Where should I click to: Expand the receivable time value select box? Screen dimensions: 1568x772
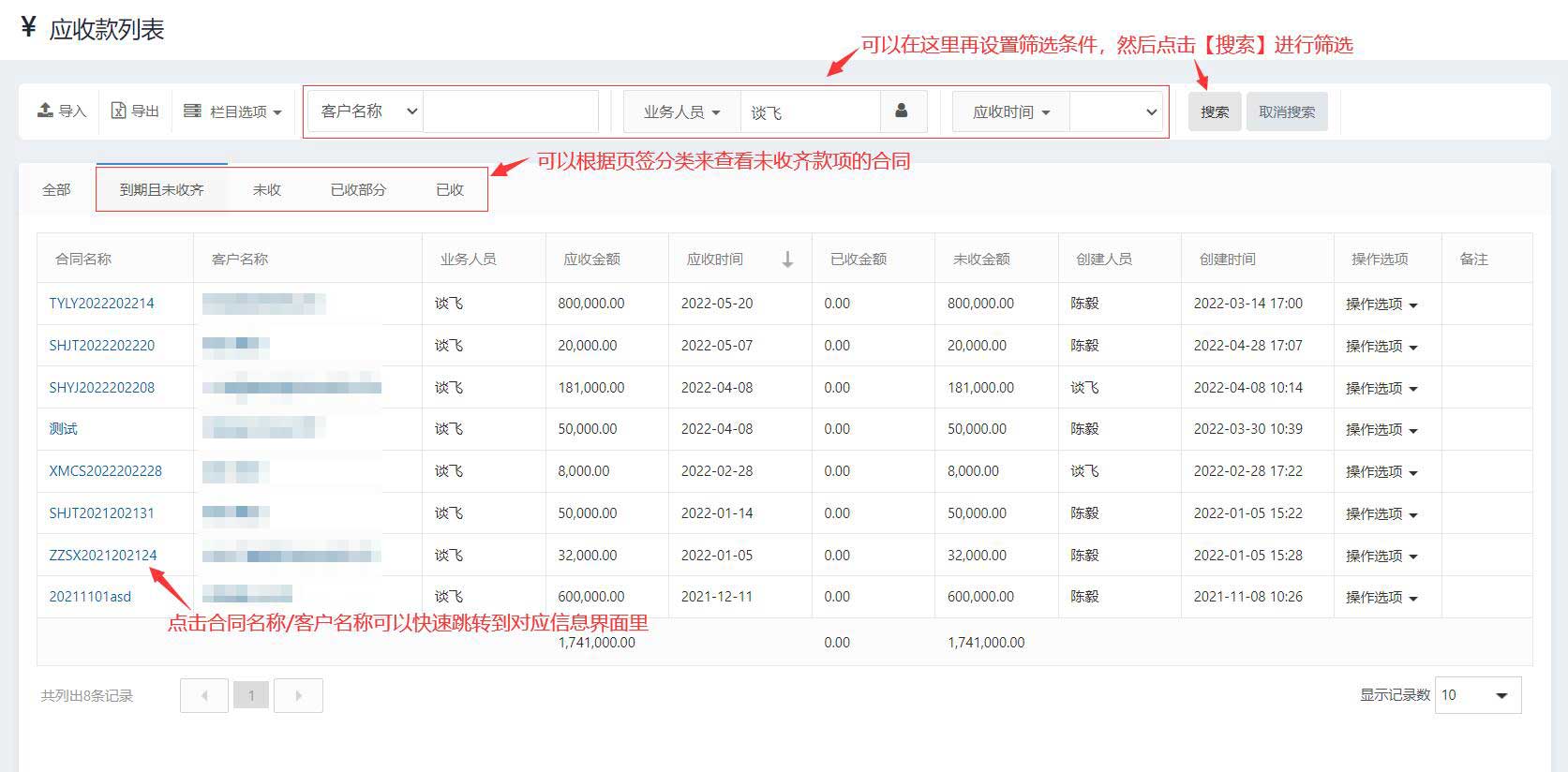(x=1115, y=111)
